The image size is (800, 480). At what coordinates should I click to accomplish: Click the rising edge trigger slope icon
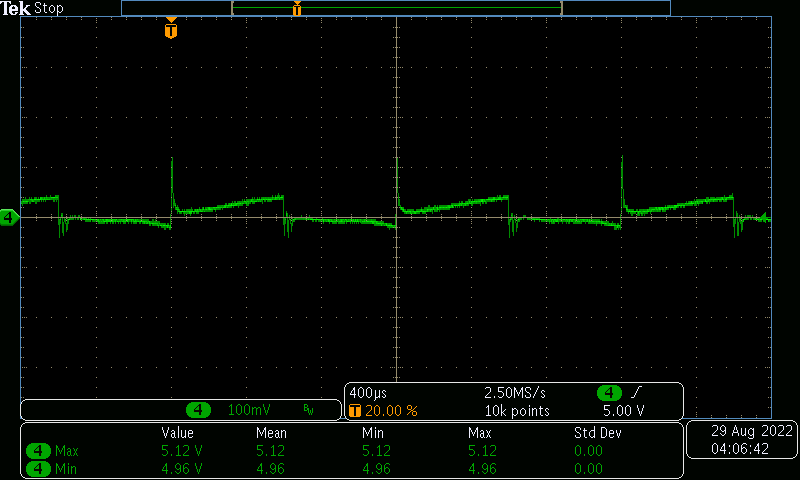[x=637, y=392]
